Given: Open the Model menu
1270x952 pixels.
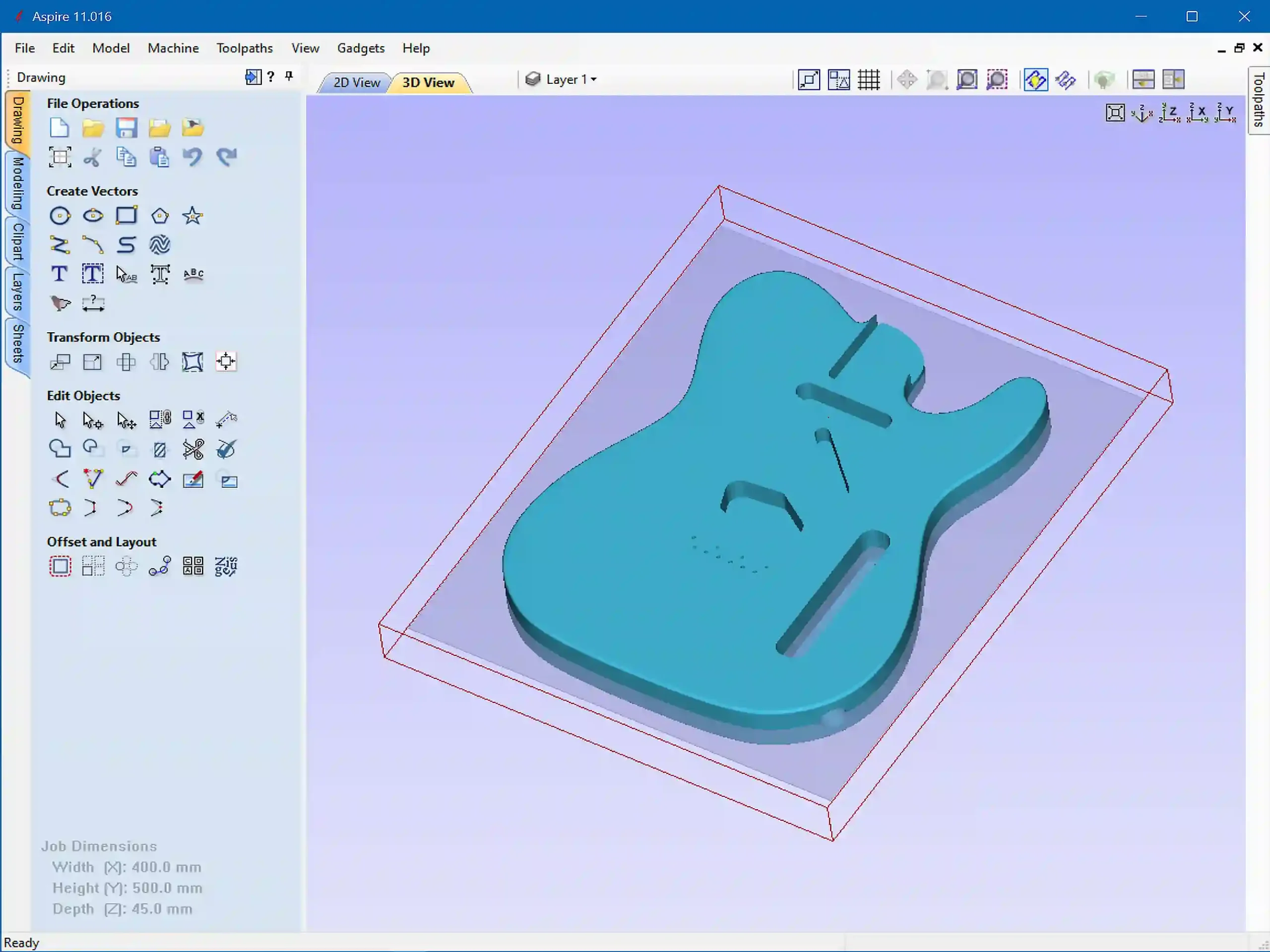Looking at the screenshot, I should click(x=111, y=48).
